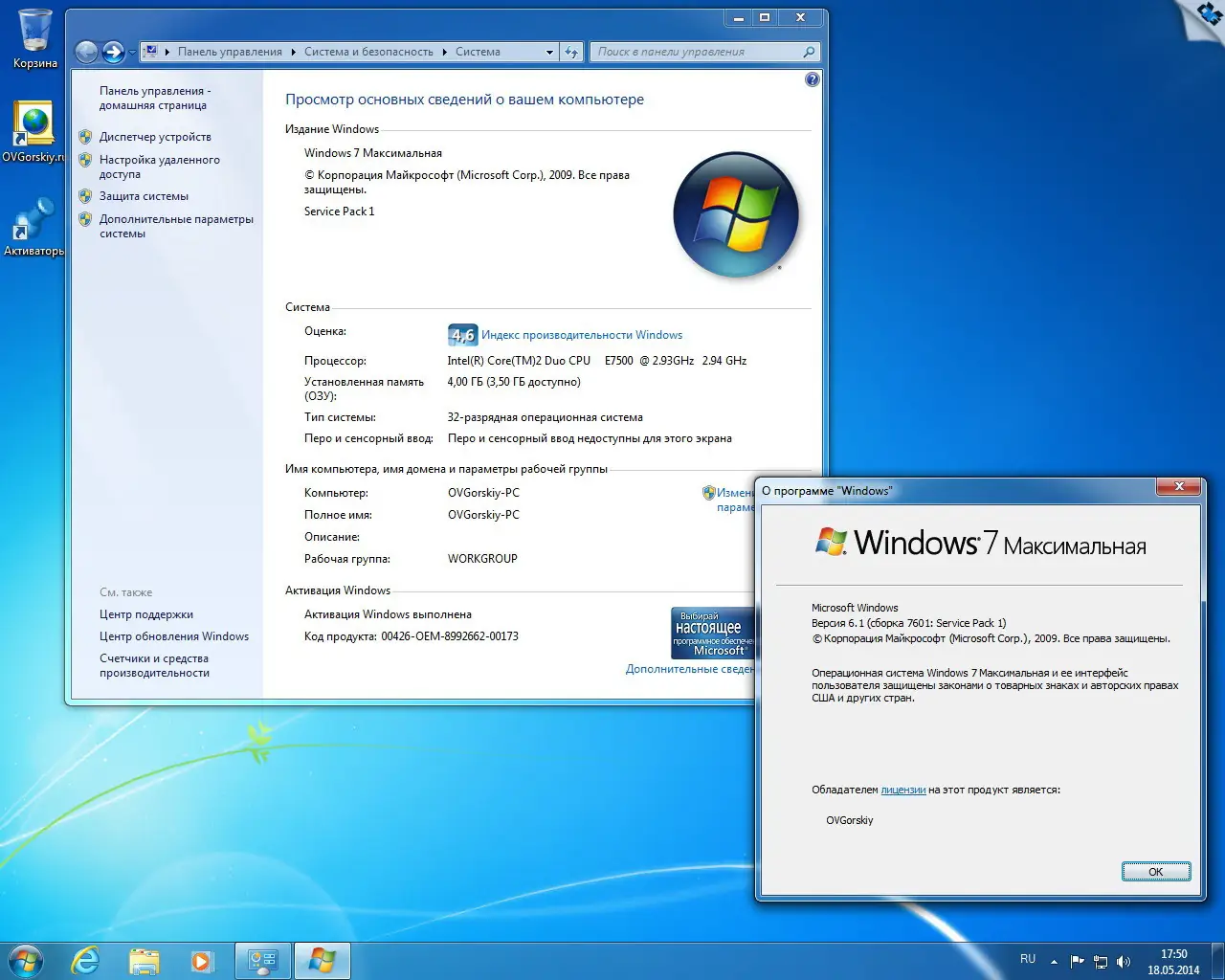Viewport: 1225px width, 980px height.
Task: Switch to the Control Panel taskbar button
Action: 263,961
